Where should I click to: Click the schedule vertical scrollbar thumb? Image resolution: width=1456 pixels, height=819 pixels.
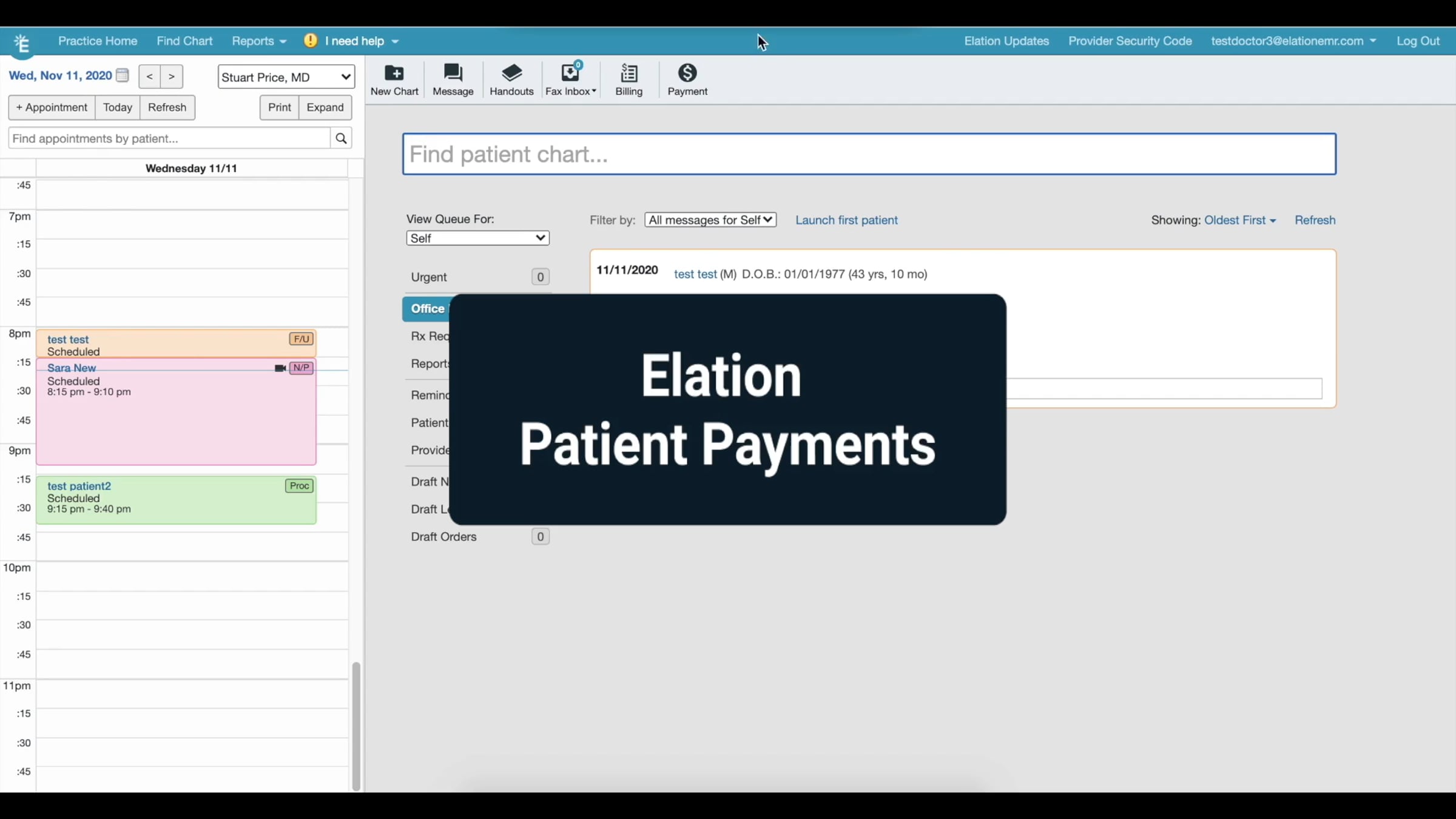tap(356, 726)
